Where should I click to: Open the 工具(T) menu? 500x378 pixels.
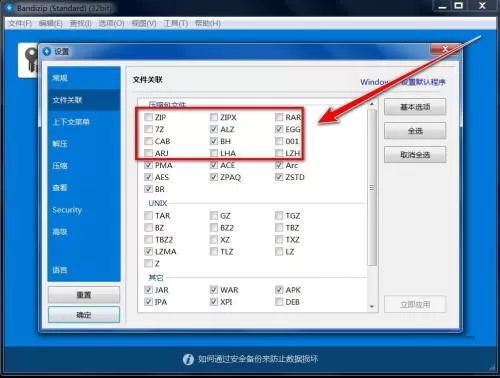176,23
